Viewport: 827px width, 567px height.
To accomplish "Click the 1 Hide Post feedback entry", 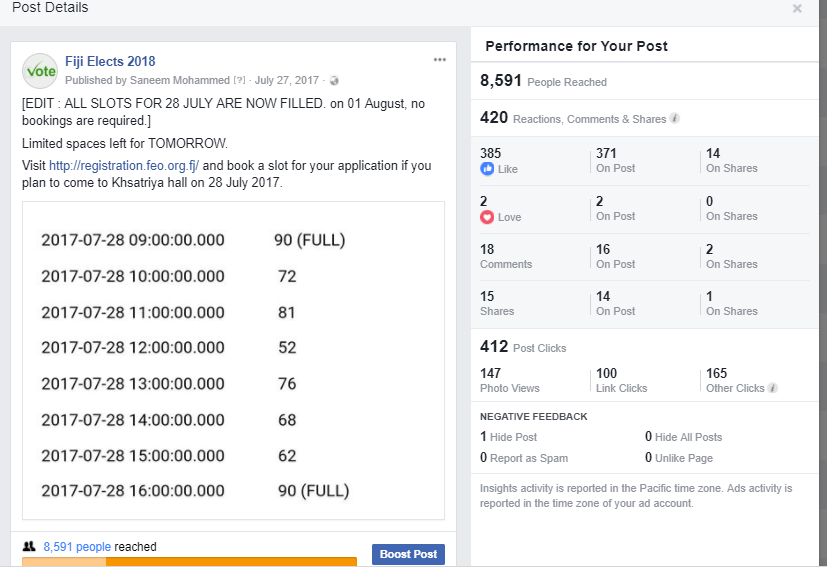I will pyautogui.click(x=508, y=437).
